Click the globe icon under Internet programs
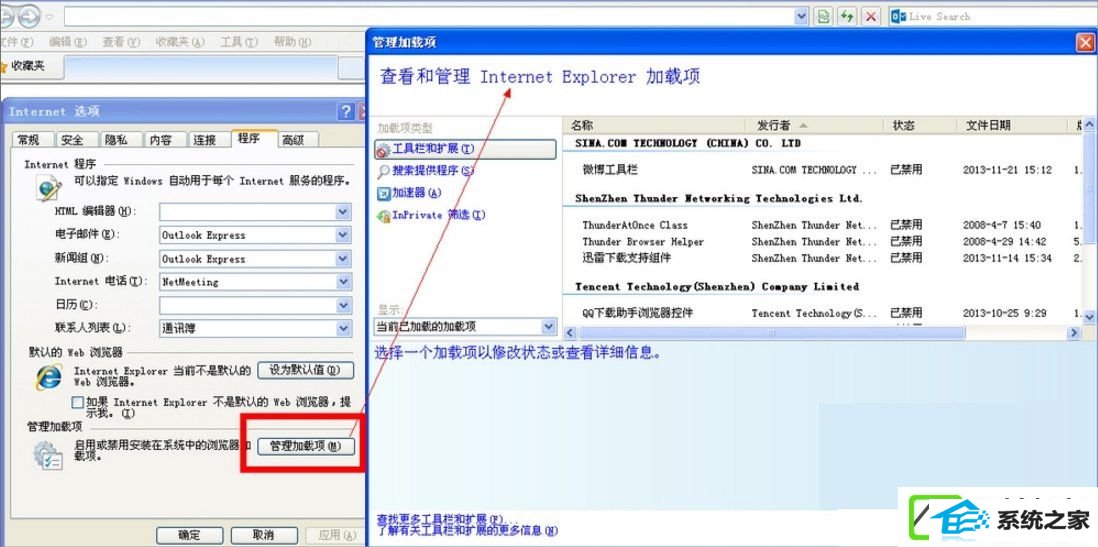The height and width of the screenshot is (547, 1098). tap(50, 188)
